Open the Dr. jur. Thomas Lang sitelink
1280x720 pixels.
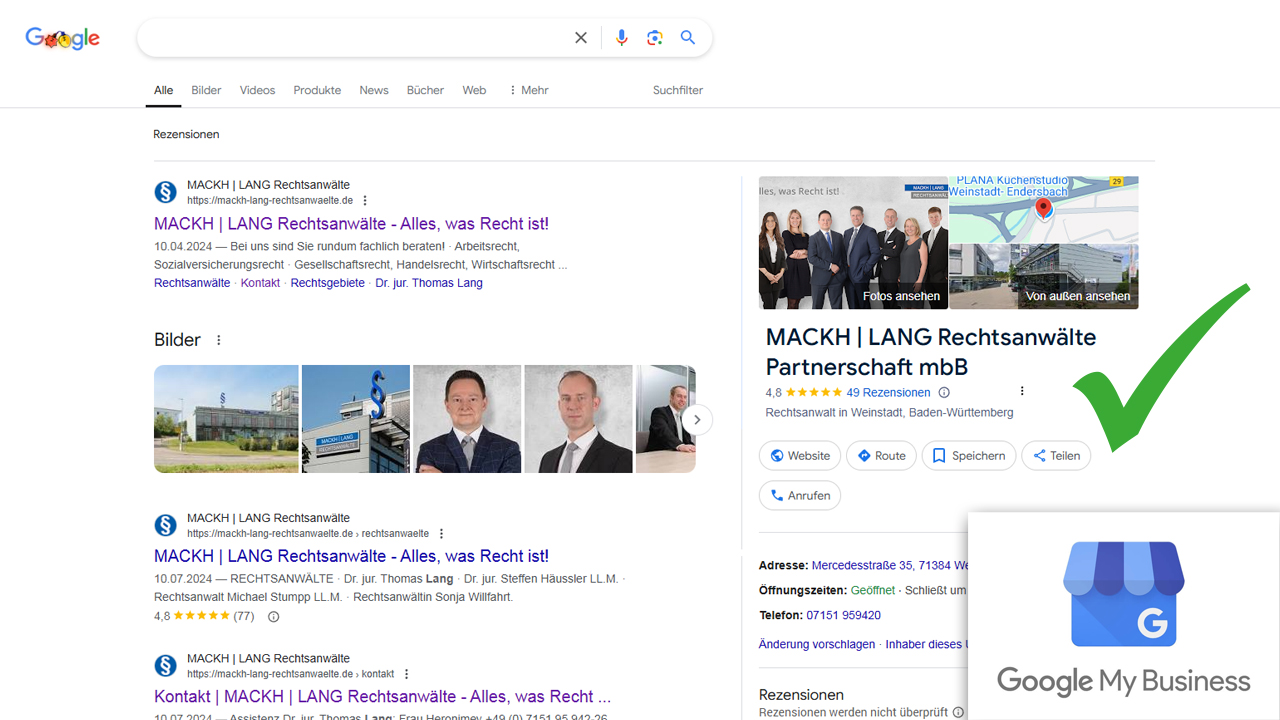click(428, 283)
